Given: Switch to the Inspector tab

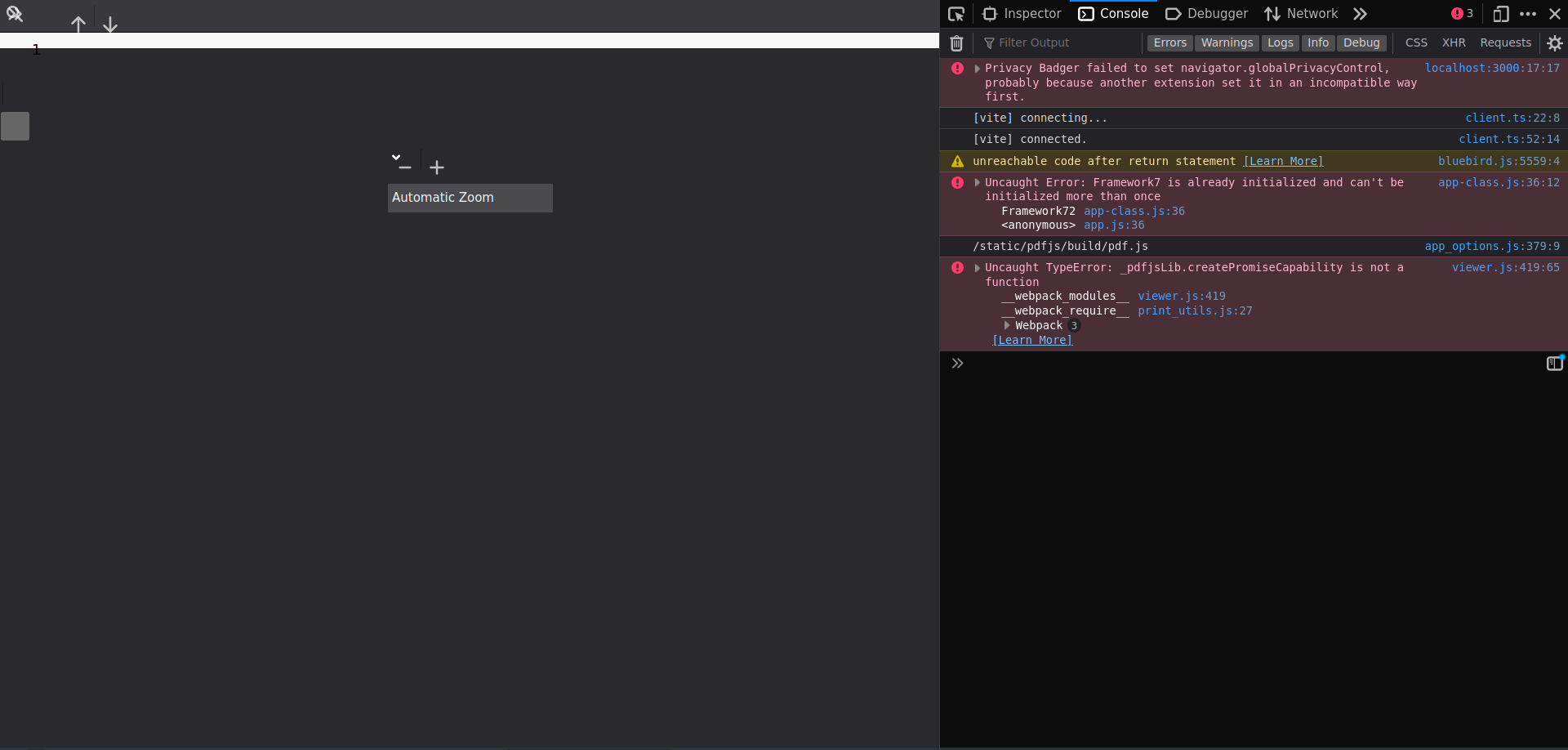Looking at the screenshot, I should pos(1022,14).
